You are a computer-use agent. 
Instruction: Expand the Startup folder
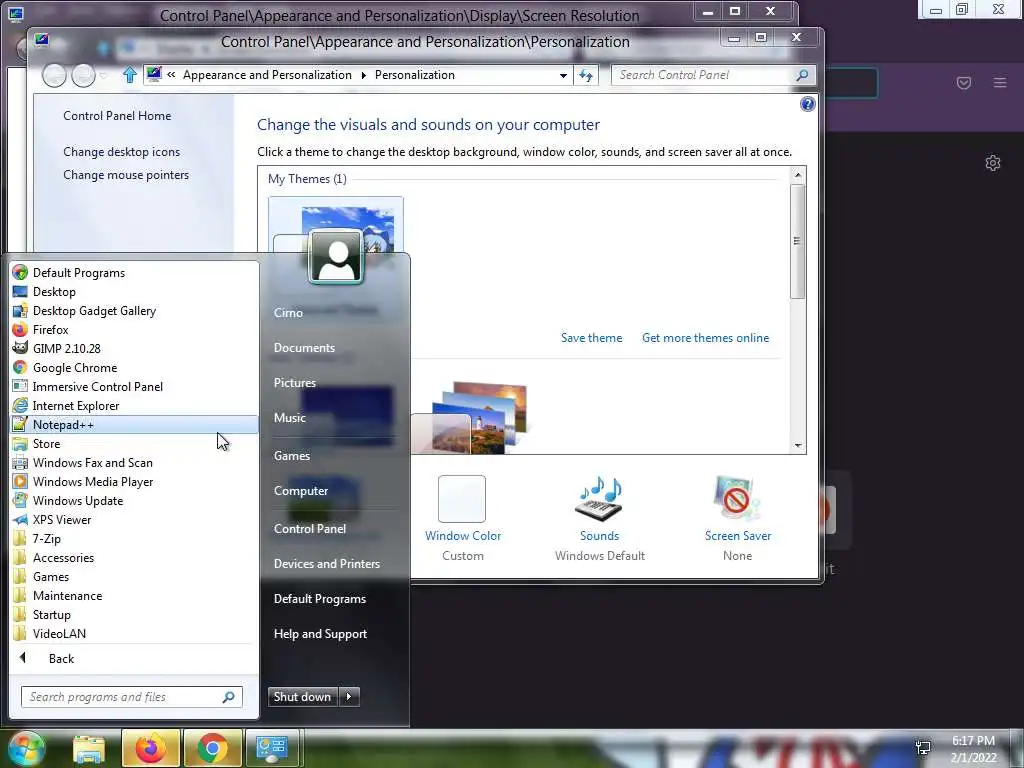(51, 614)
